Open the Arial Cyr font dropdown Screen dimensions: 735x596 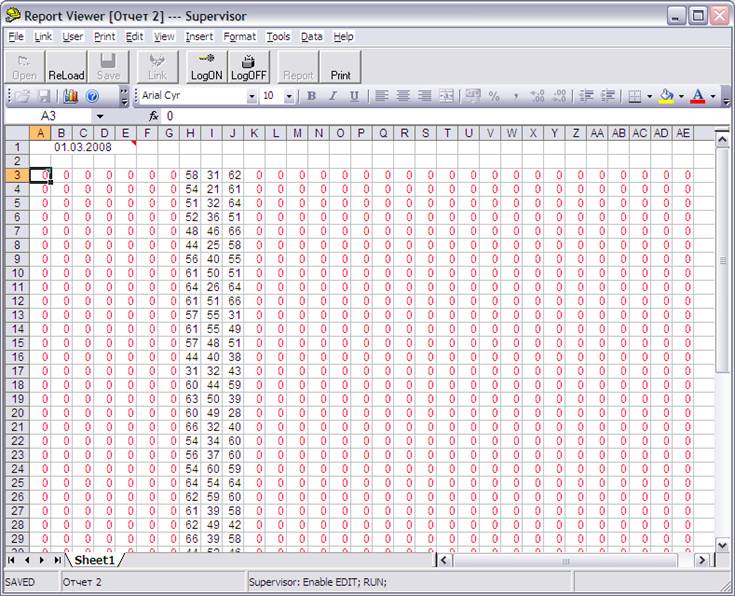(x=252, y=96)
